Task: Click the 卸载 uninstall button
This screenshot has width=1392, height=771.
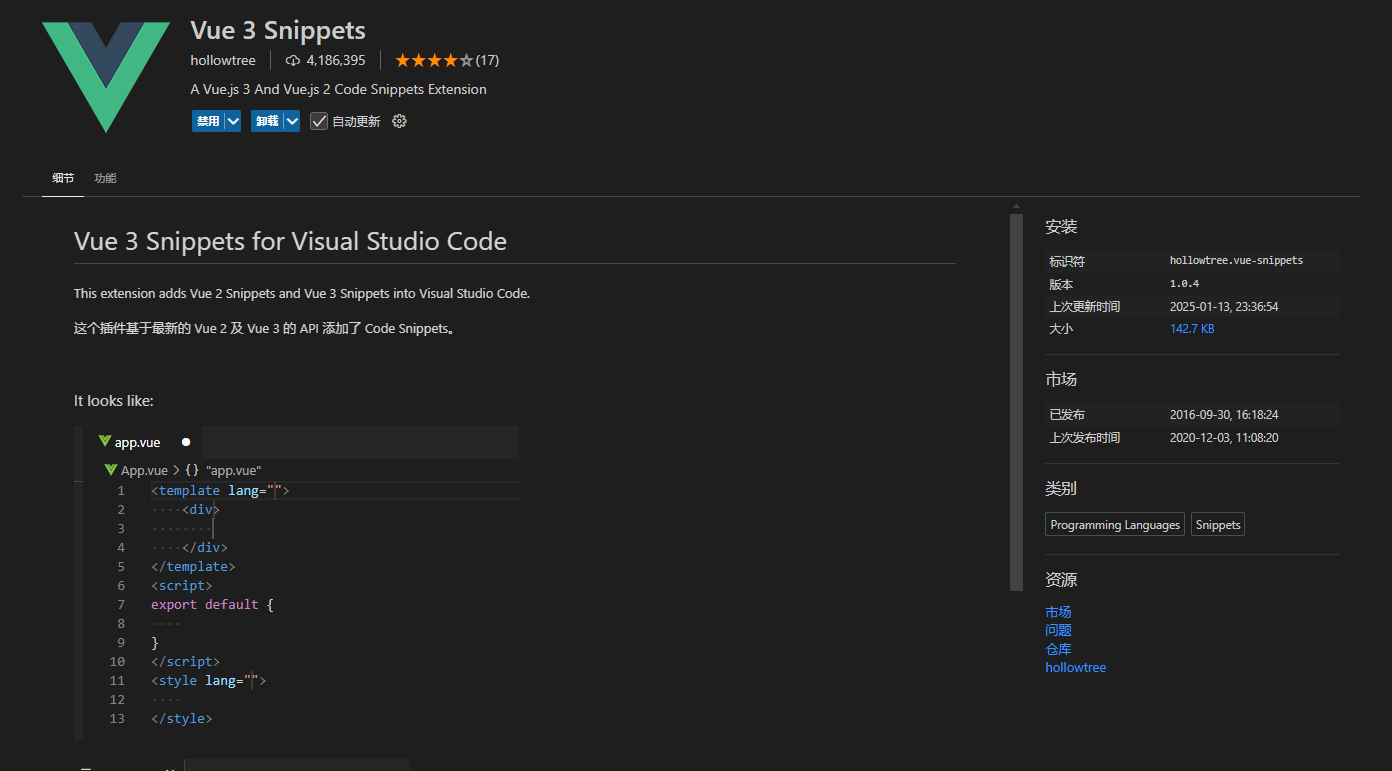Action: click(267, 121)
